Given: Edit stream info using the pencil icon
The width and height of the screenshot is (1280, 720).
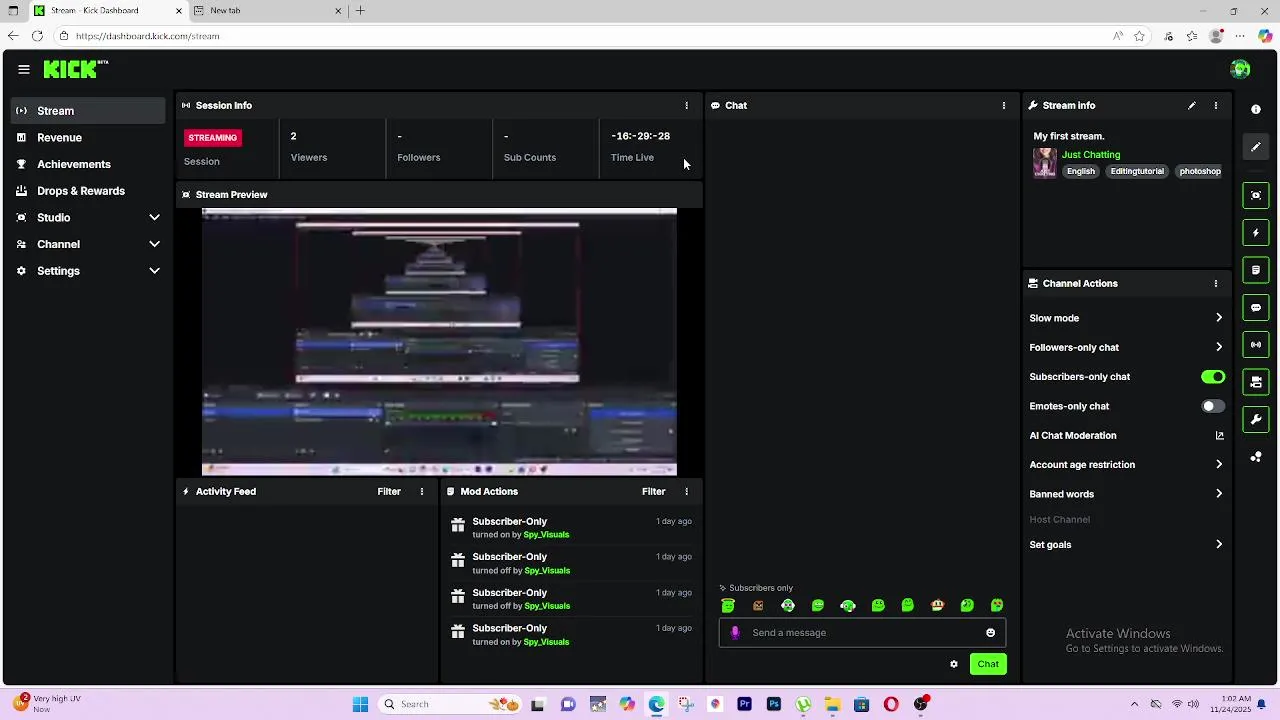Looking at the screenshot, I should tap(1192, 105).
